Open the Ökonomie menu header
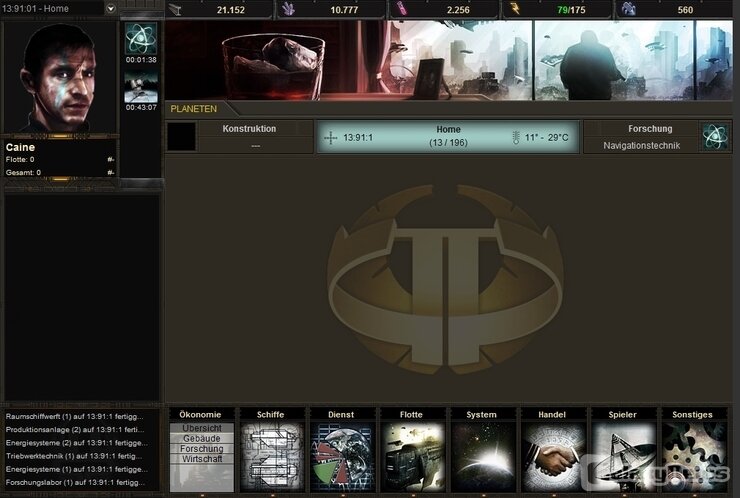Viewport: 740px width, 498px height. (x=200, y=414)
